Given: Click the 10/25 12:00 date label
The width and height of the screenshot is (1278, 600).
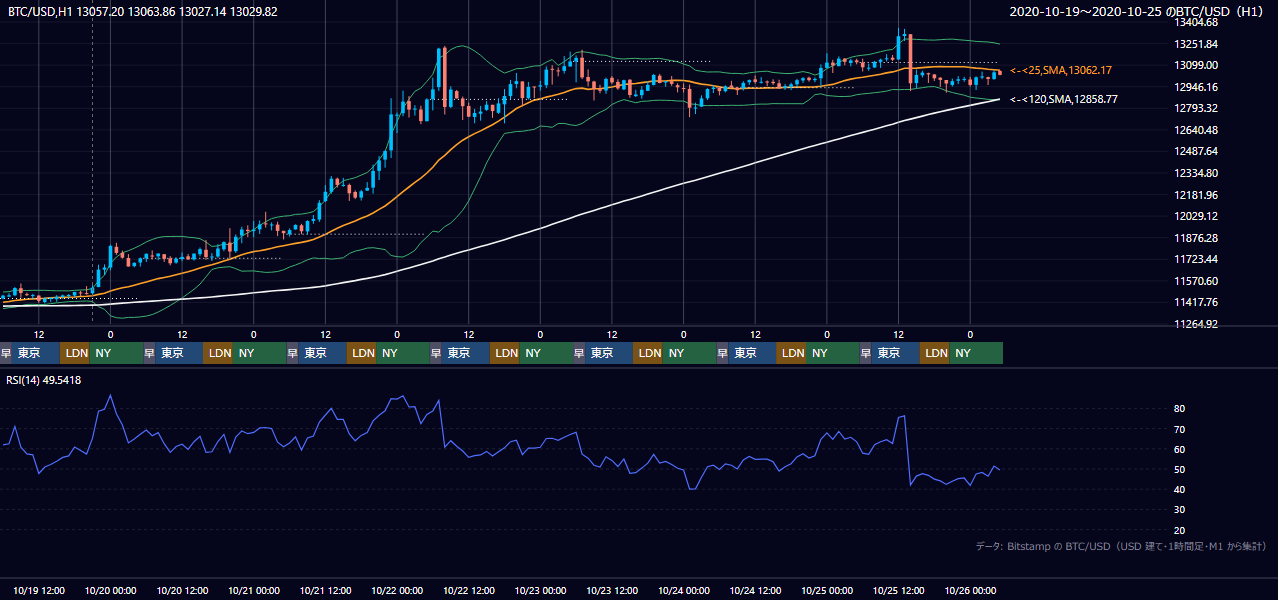Looking at the screenshot, I should pos(899,591).
